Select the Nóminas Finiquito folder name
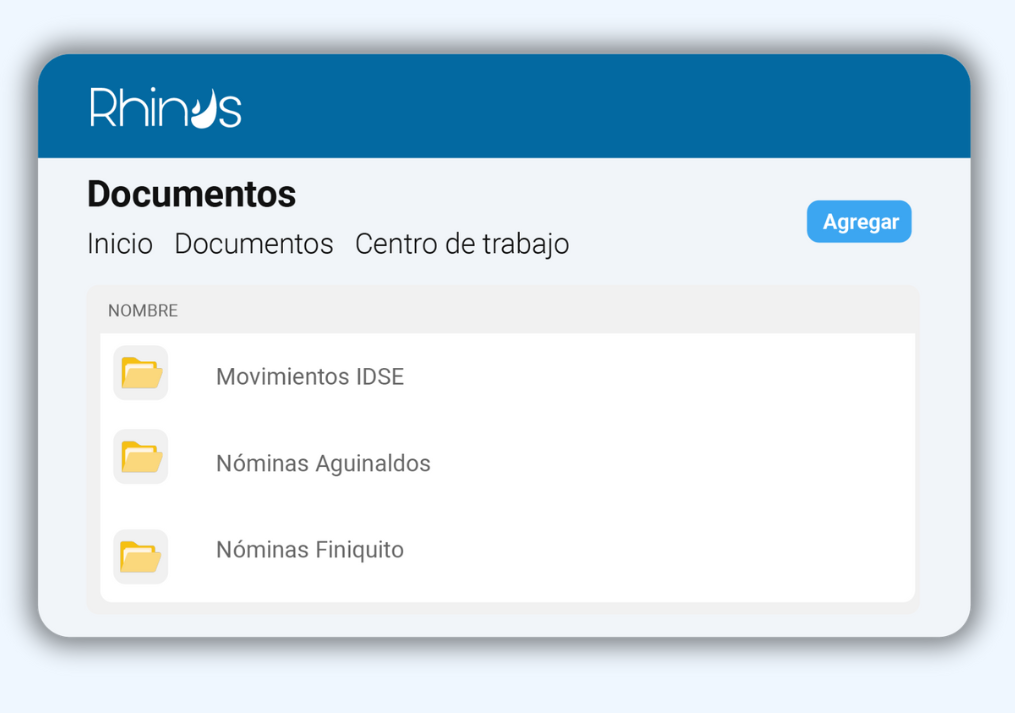The width and height of the screenshot is (1015, 713). [x=310, y=550]
